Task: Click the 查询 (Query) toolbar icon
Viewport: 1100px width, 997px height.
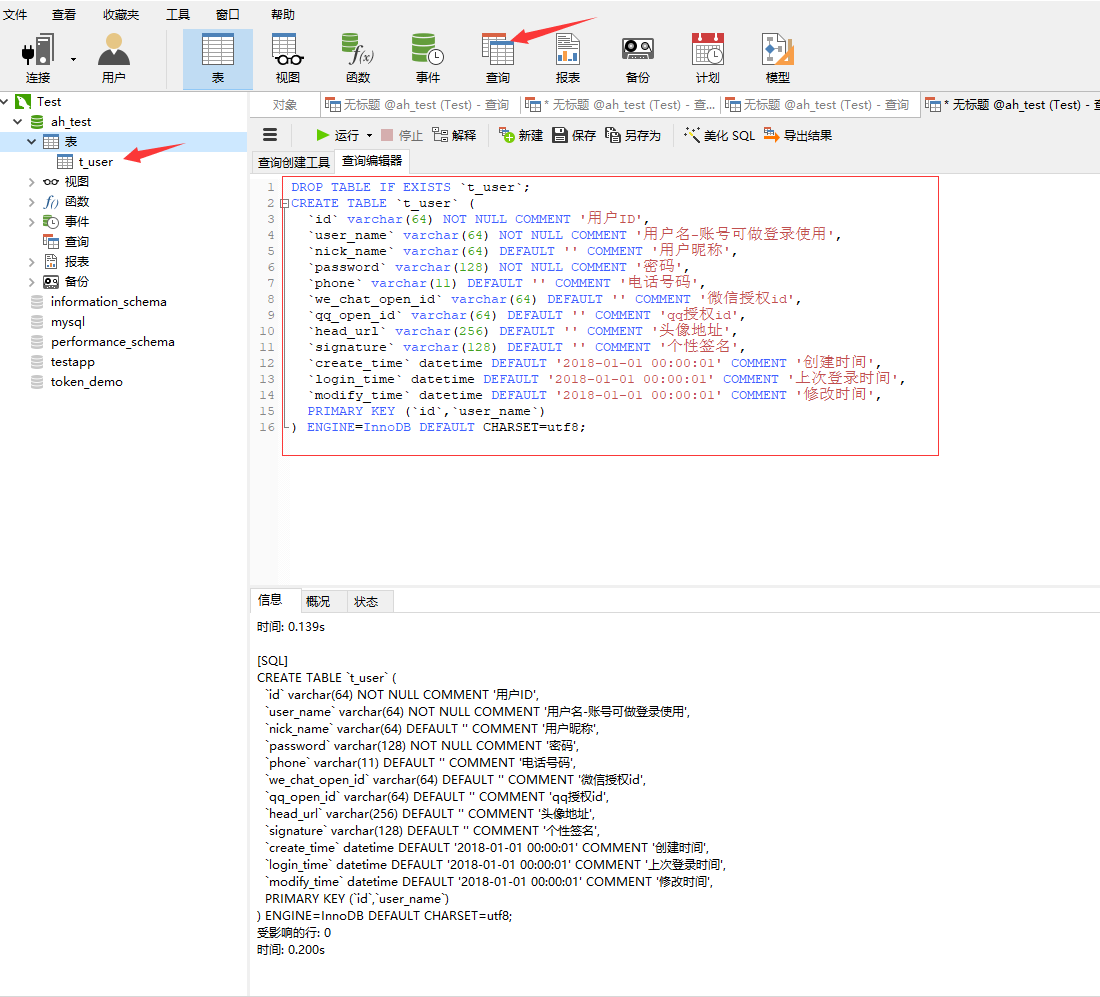Action: pyautogui.click(x=497, y=58)
